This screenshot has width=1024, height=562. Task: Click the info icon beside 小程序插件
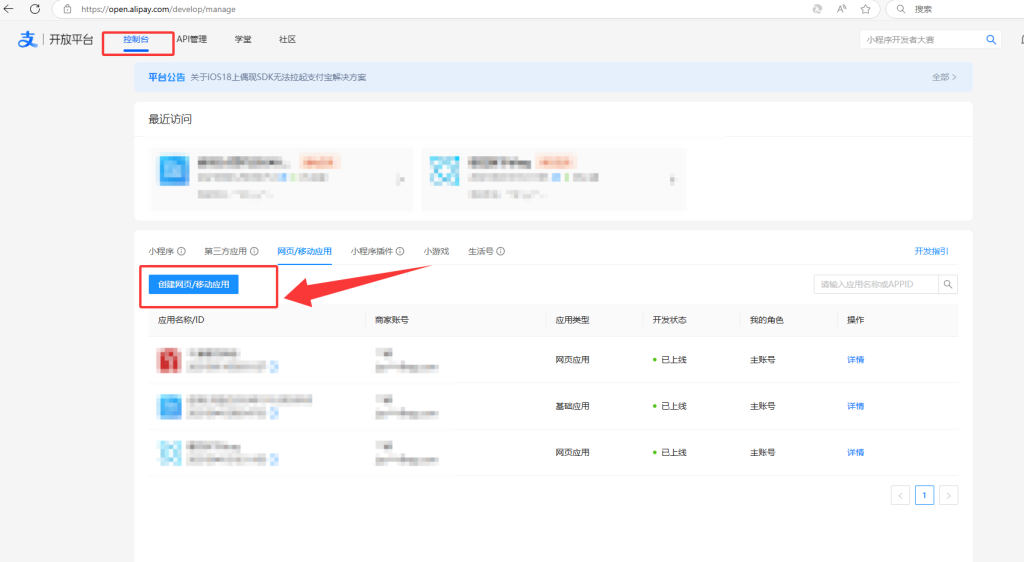point(400,252)
